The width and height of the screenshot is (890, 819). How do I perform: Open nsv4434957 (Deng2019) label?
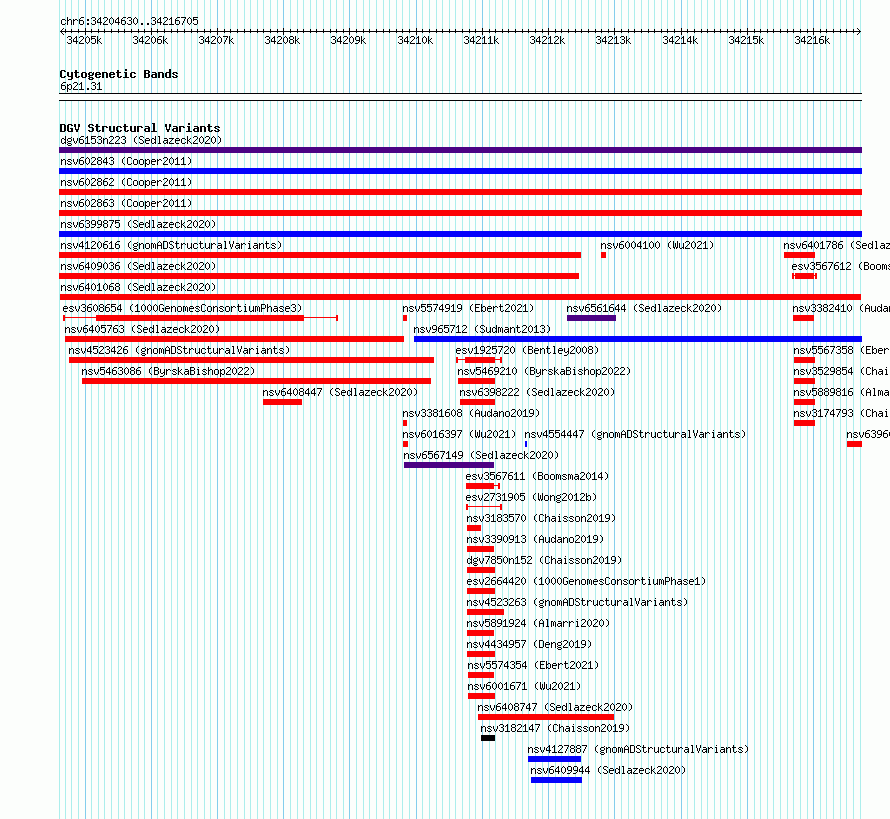click(529, 644)
